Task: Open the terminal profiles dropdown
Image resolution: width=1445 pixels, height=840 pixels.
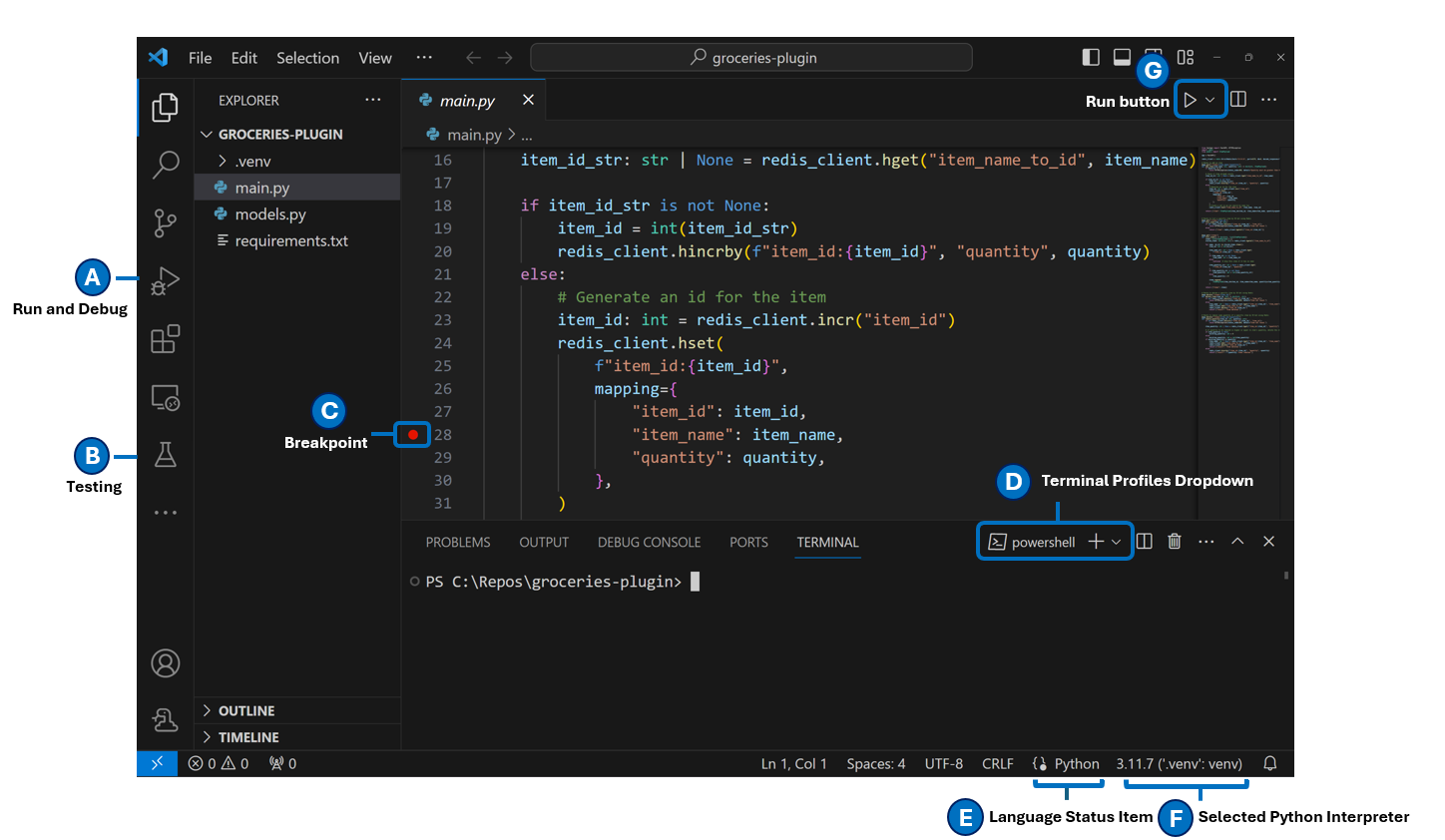Action: [x=1115, y=541]
